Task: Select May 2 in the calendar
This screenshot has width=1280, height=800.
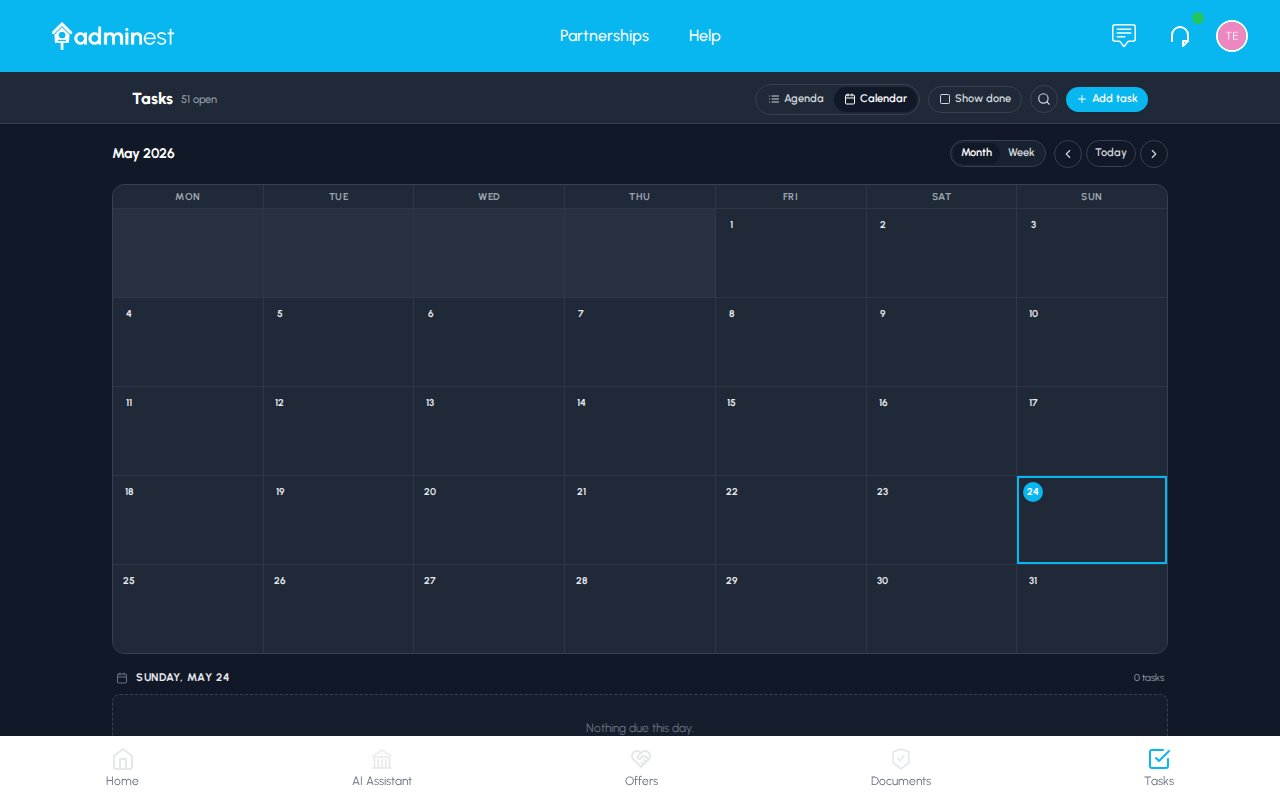Action: (941, 253)
